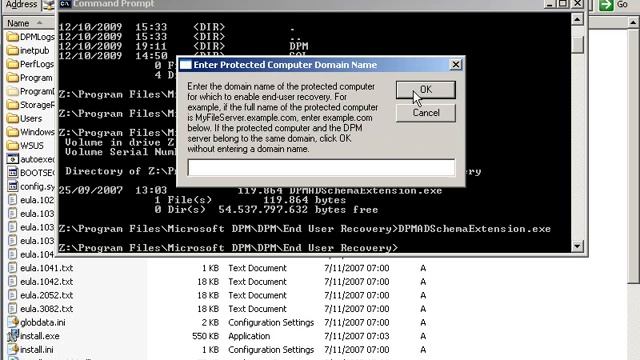Click the 7/11/2007 07:03 date cell
Image resolution: width=640 pixels, height=360 pixels.
[x=357, y=336]
